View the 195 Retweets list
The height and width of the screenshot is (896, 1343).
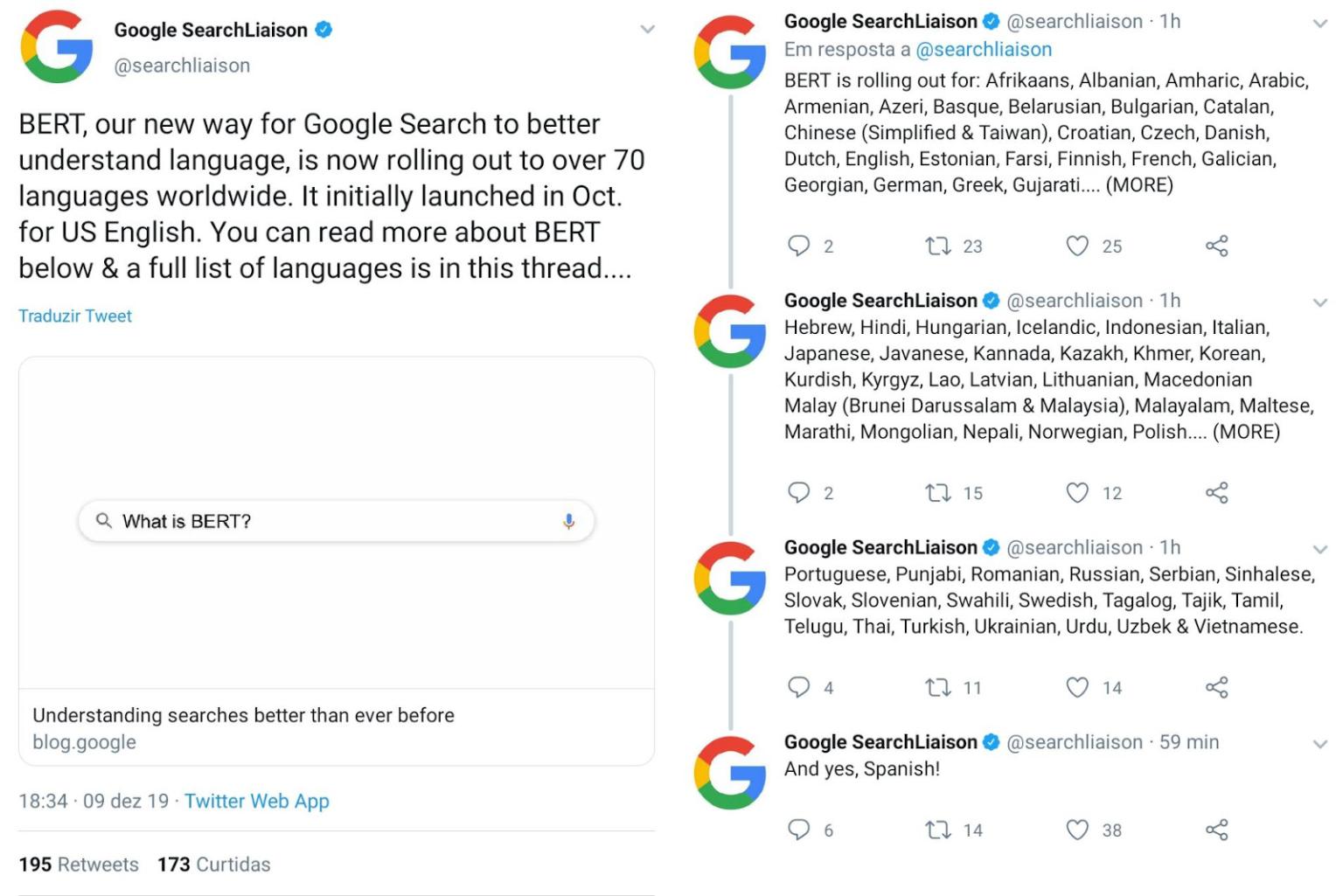click(x=79, y=865)
